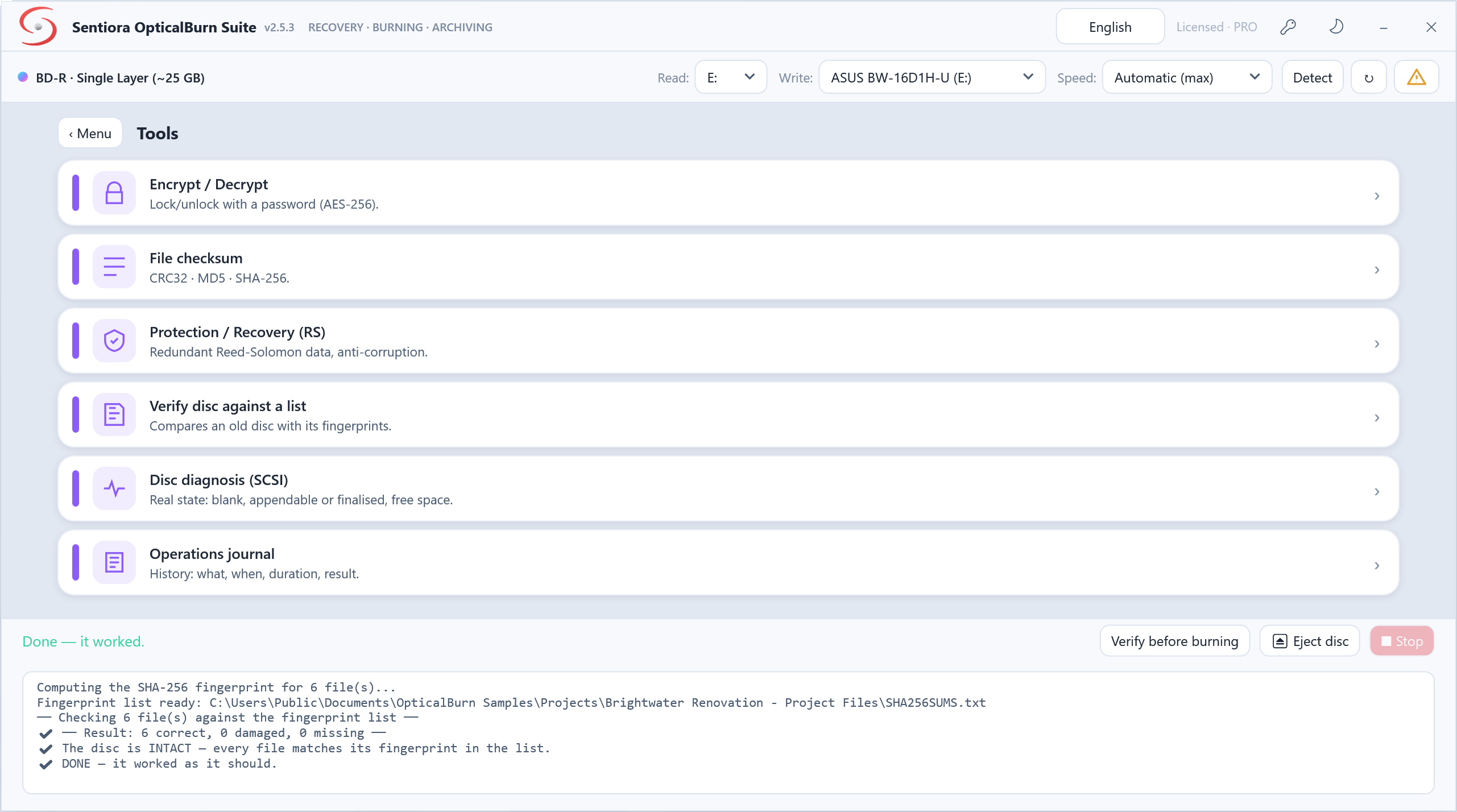The height and width of the screenshot is (812, 1457).
Task: Click the Disc diagnosis pulse icon
Action: pyautogui.click(x=114, y=489)
